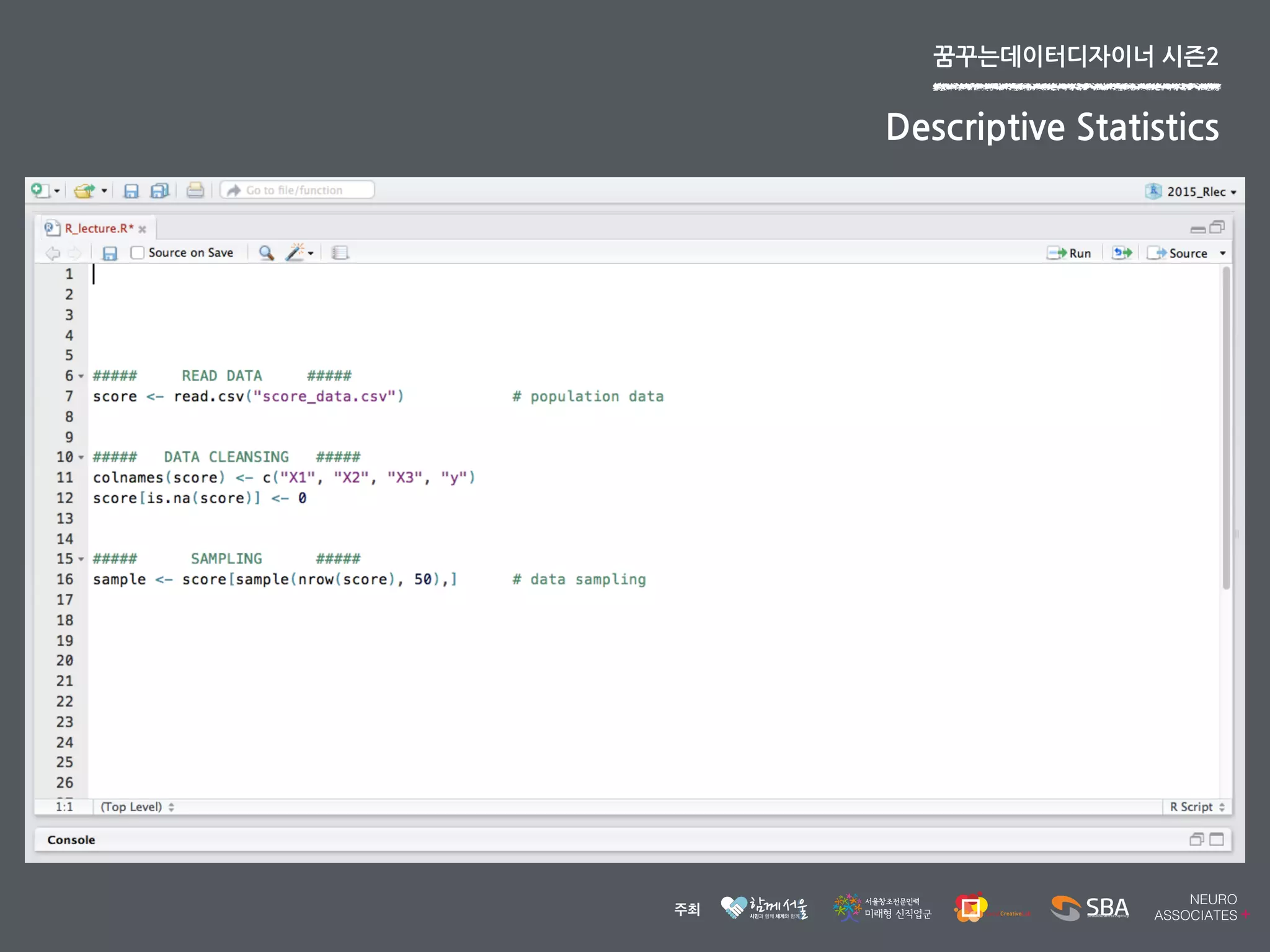The width and height of the screenshot is (1270, 952).
Task: Click the Print document icon
Action: pos(195,190)
